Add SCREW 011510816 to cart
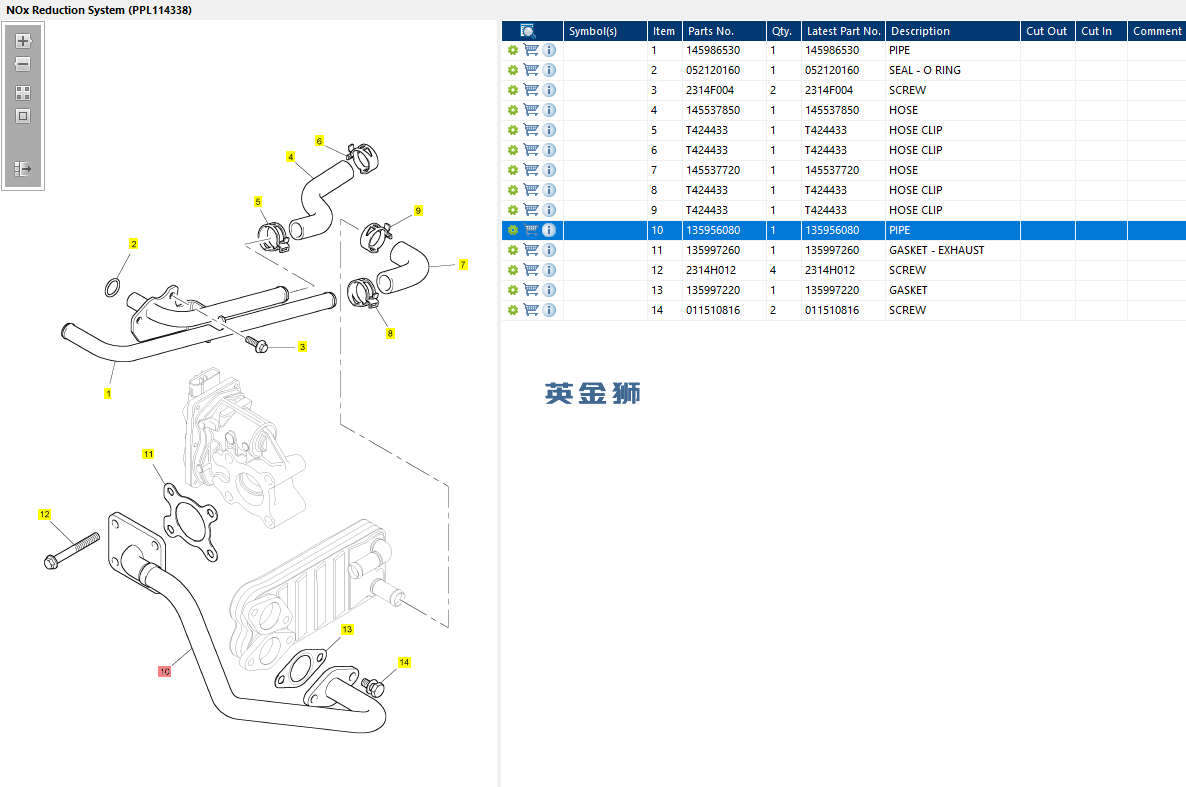The height and width of the screenshot is (787, 1186). [531, 310]
